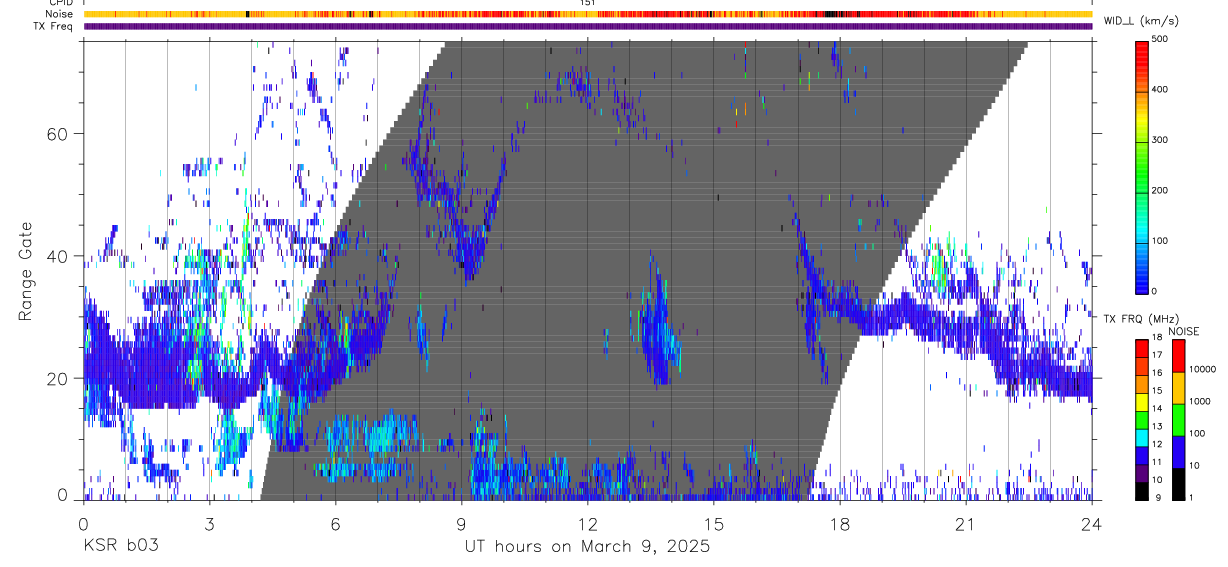The width and height of the screenshot is (1228, 567).
Task: Click the '18' UT hour tick label
Action: click(840, 524)
